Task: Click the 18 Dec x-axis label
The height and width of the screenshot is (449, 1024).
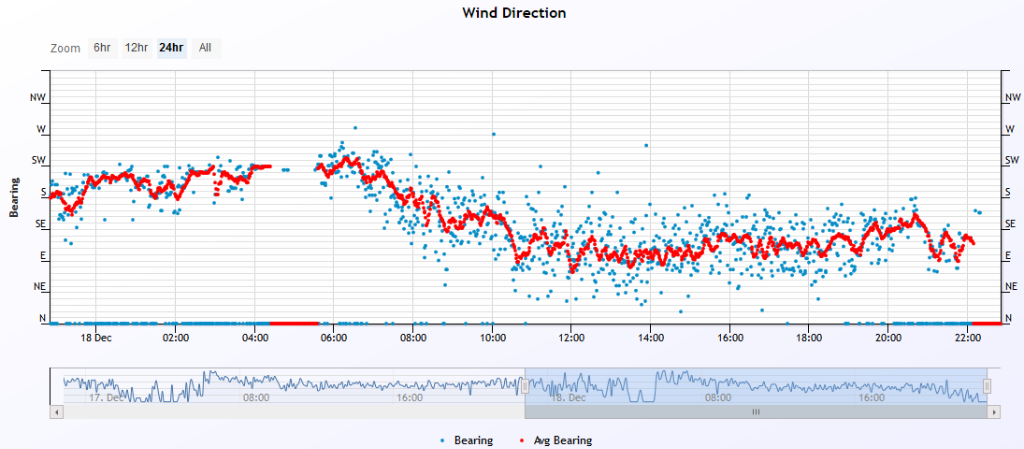Action: (95, 337)
